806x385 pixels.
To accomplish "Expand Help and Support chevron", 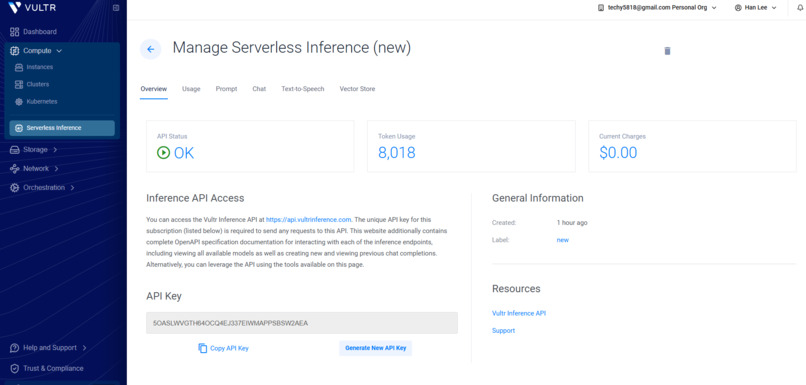I will 84,348.
